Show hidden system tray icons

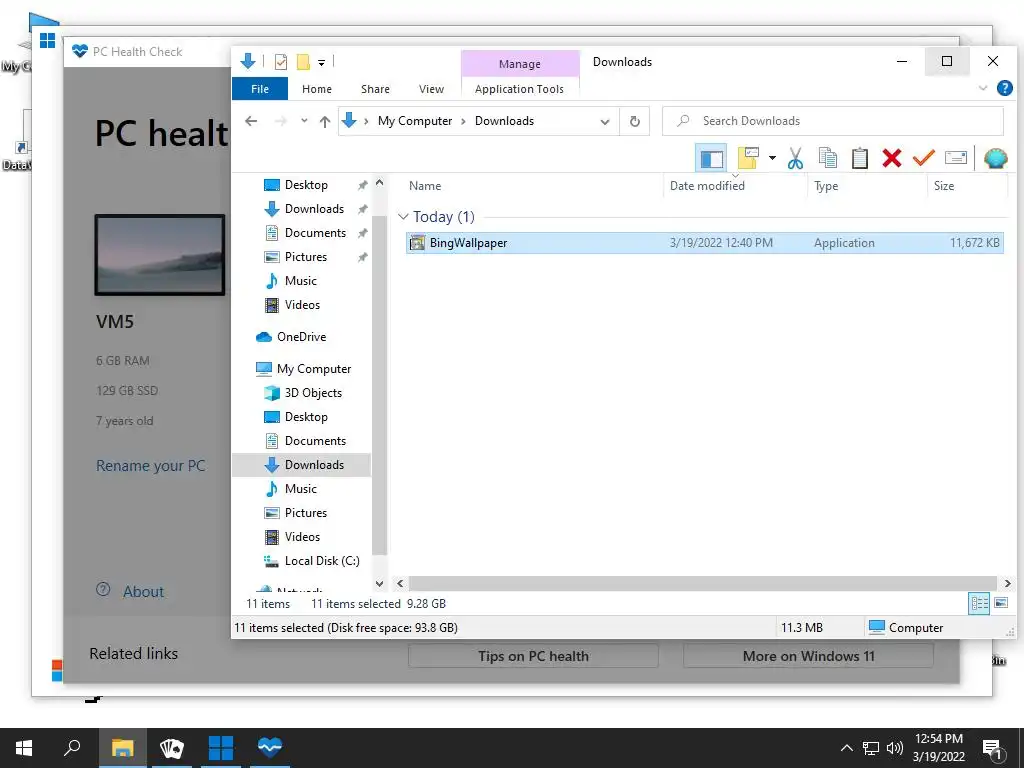846,748
